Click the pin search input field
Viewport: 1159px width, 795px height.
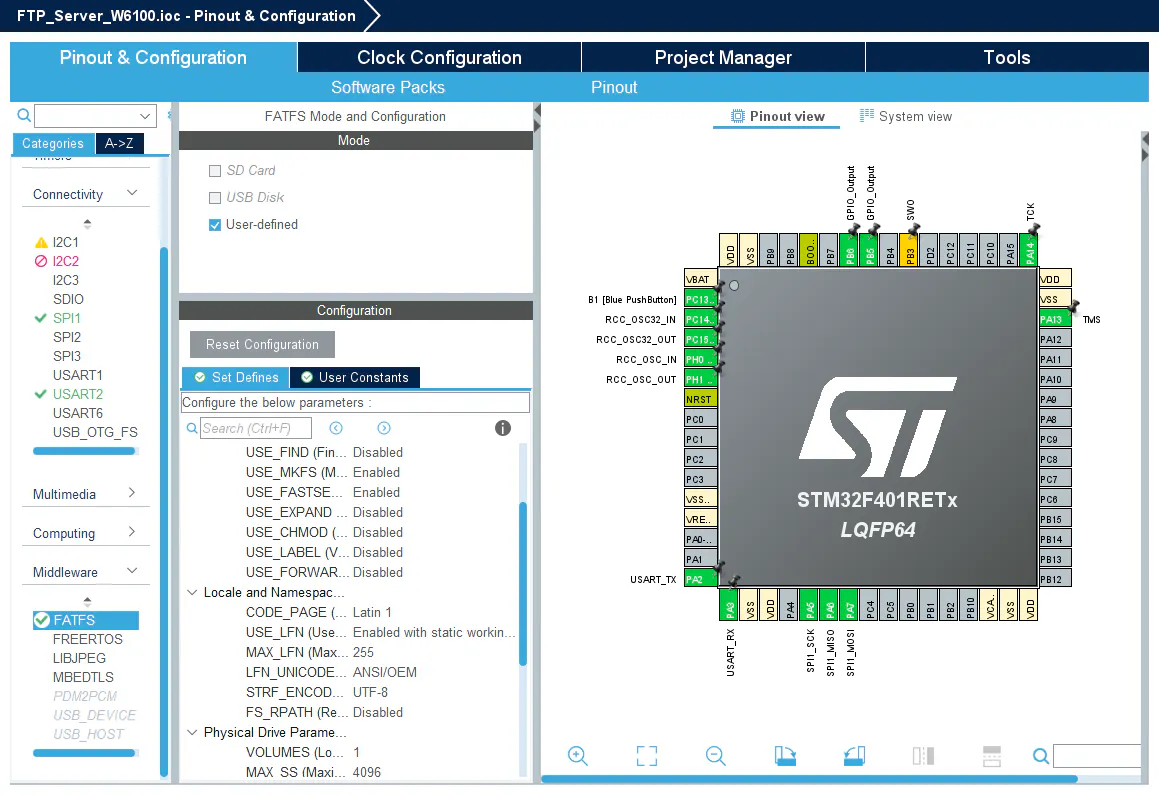click(x=1098, y=756)
